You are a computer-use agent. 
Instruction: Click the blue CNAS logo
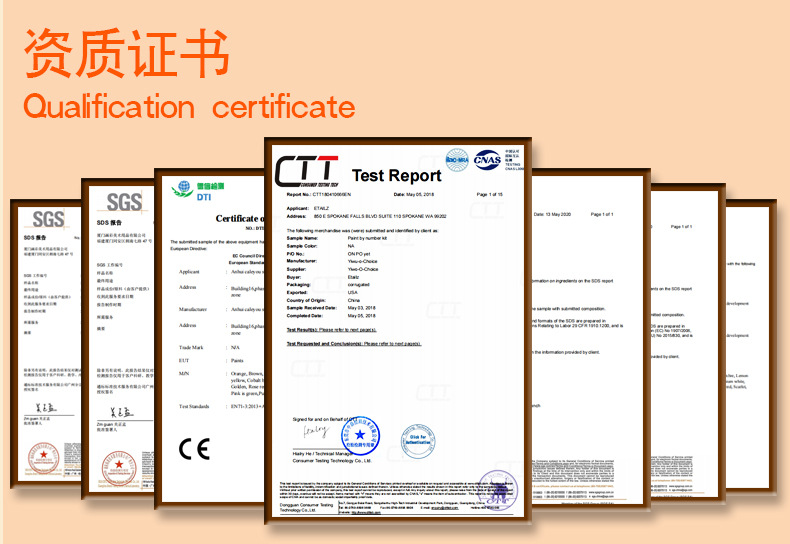[487, 160]
